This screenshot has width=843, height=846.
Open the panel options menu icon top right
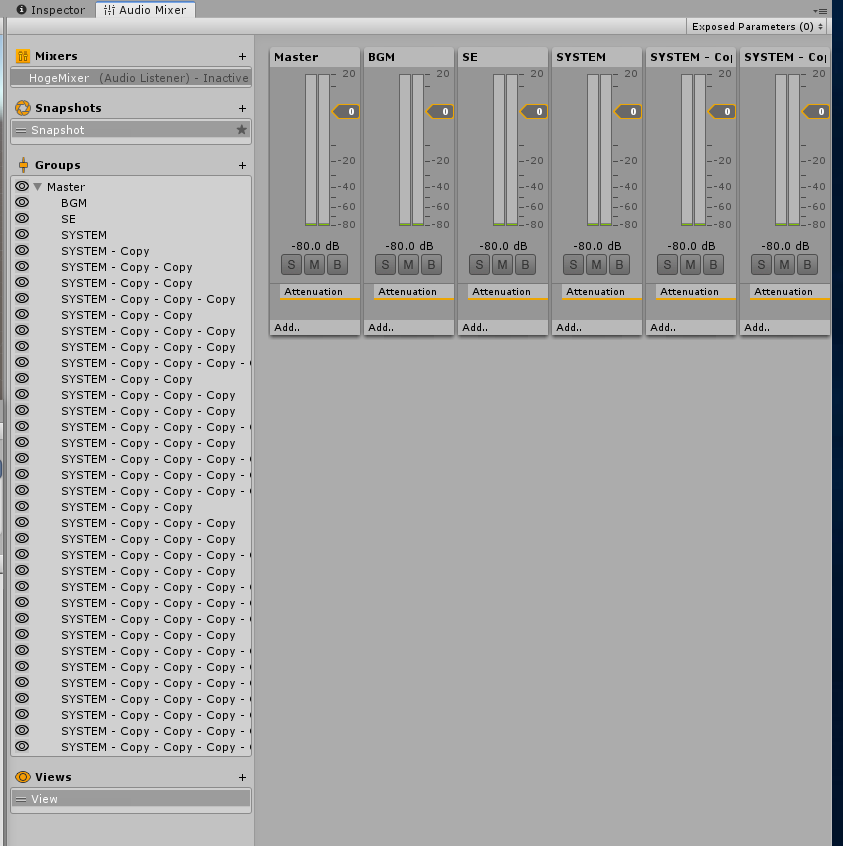(820, 11)
